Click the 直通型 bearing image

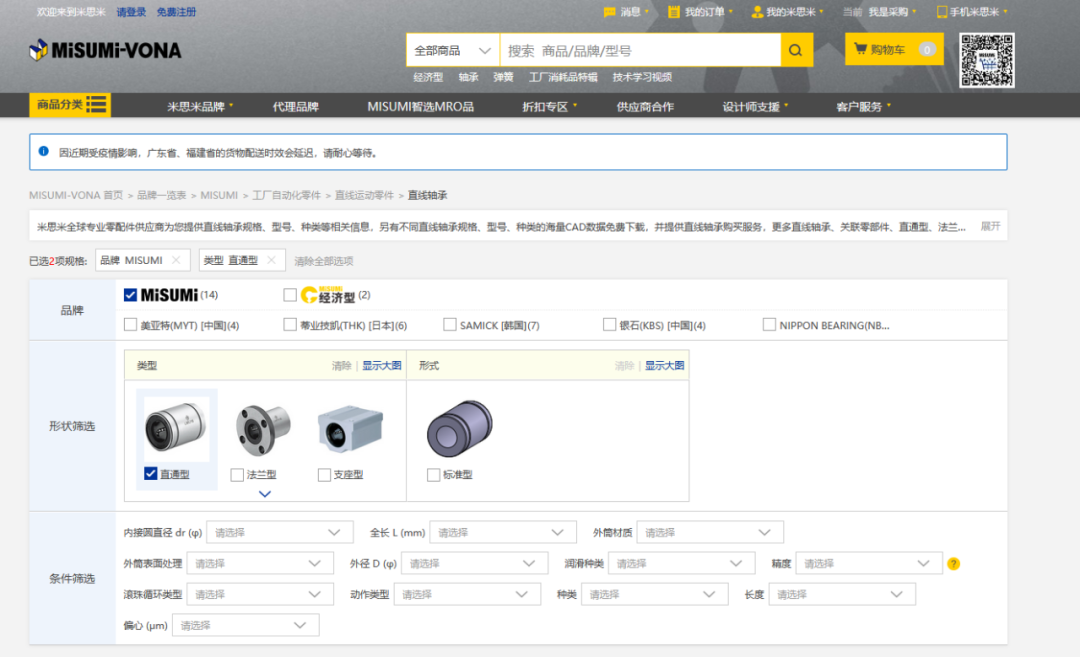click(x=176, y=427)
